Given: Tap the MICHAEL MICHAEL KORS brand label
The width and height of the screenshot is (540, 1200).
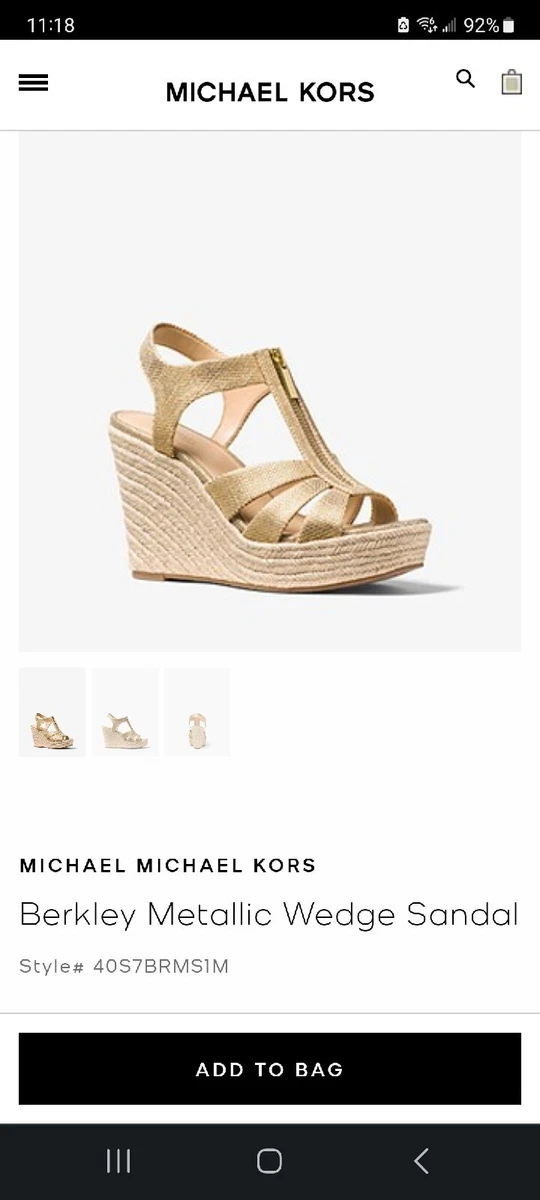Looking at the screenshot, I should pyautogui.click(x=168, y=865).
